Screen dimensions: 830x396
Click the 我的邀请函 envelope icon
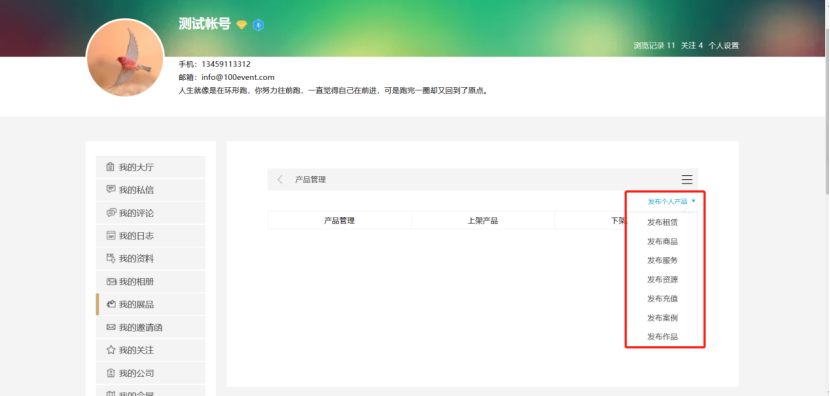[111, 327]
